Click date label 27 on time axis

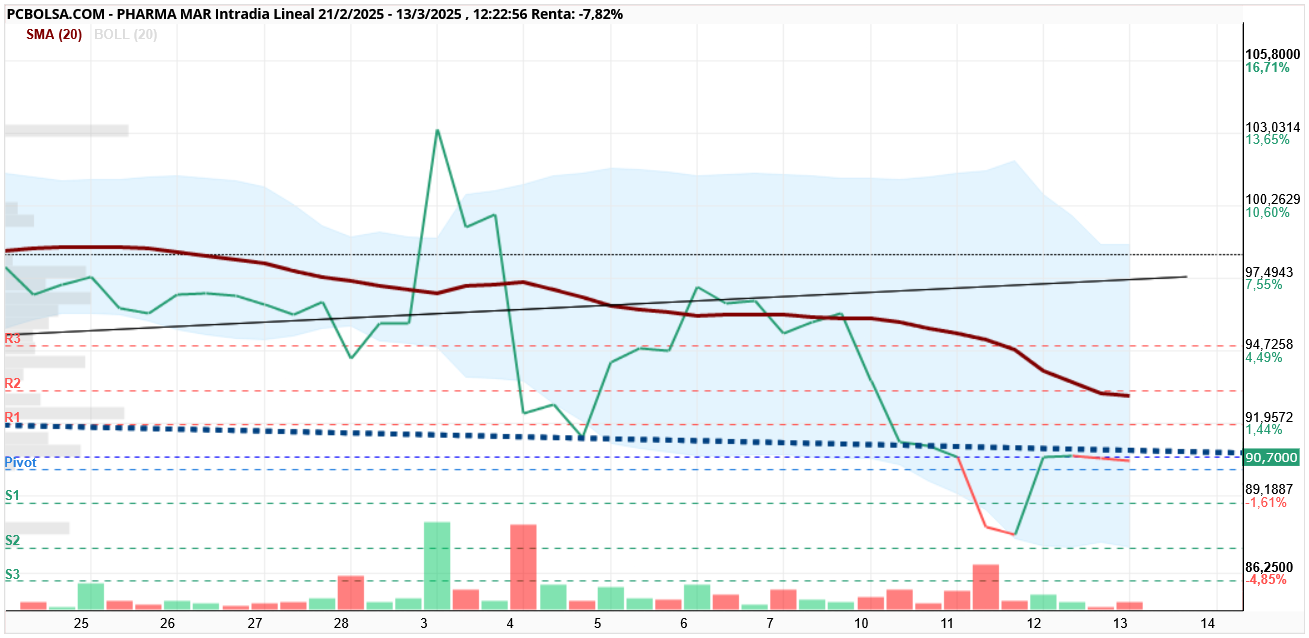(x=255, y=623)
